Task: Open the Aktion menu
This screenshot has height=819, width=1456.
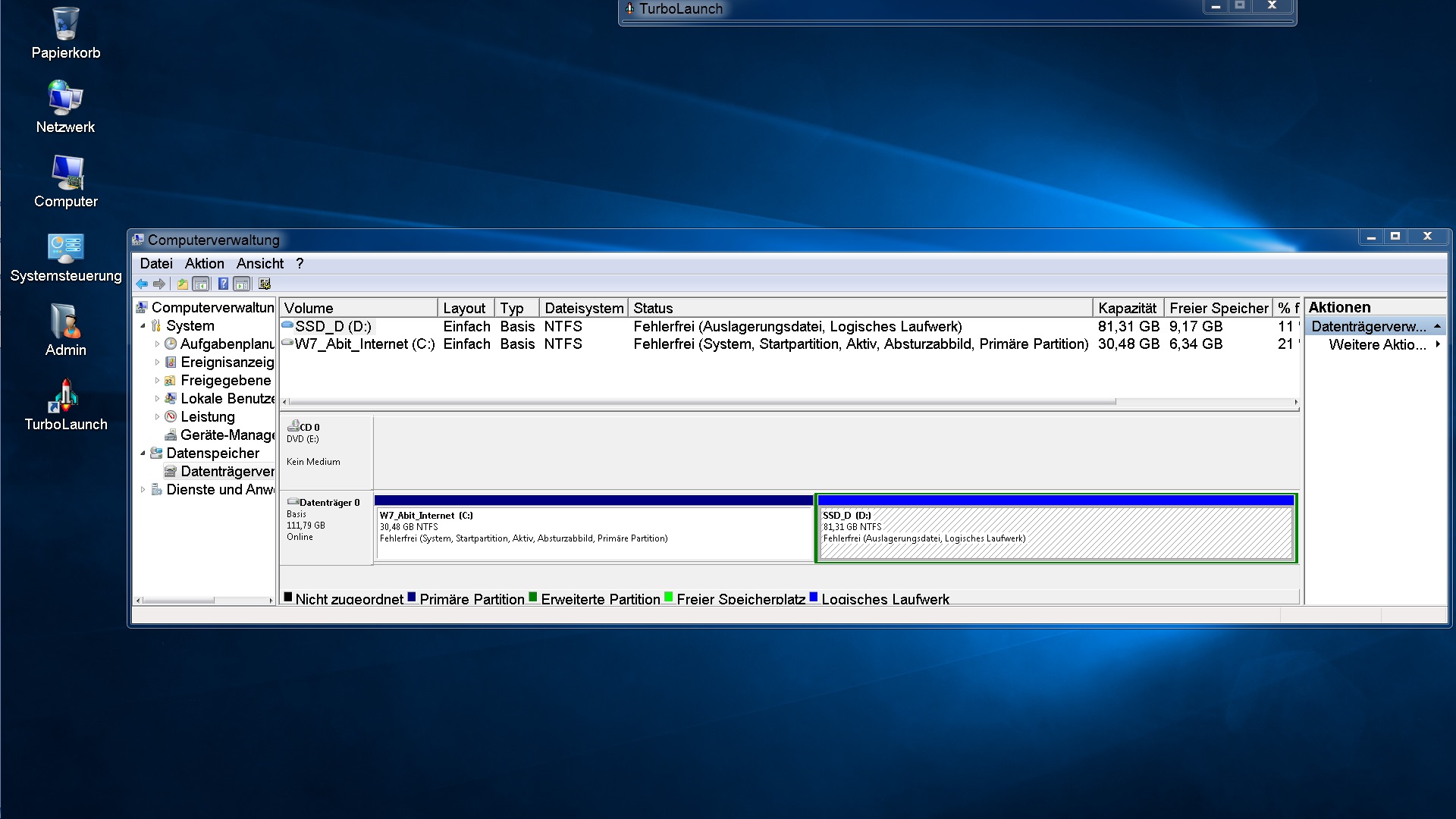Action: (204, 264)
